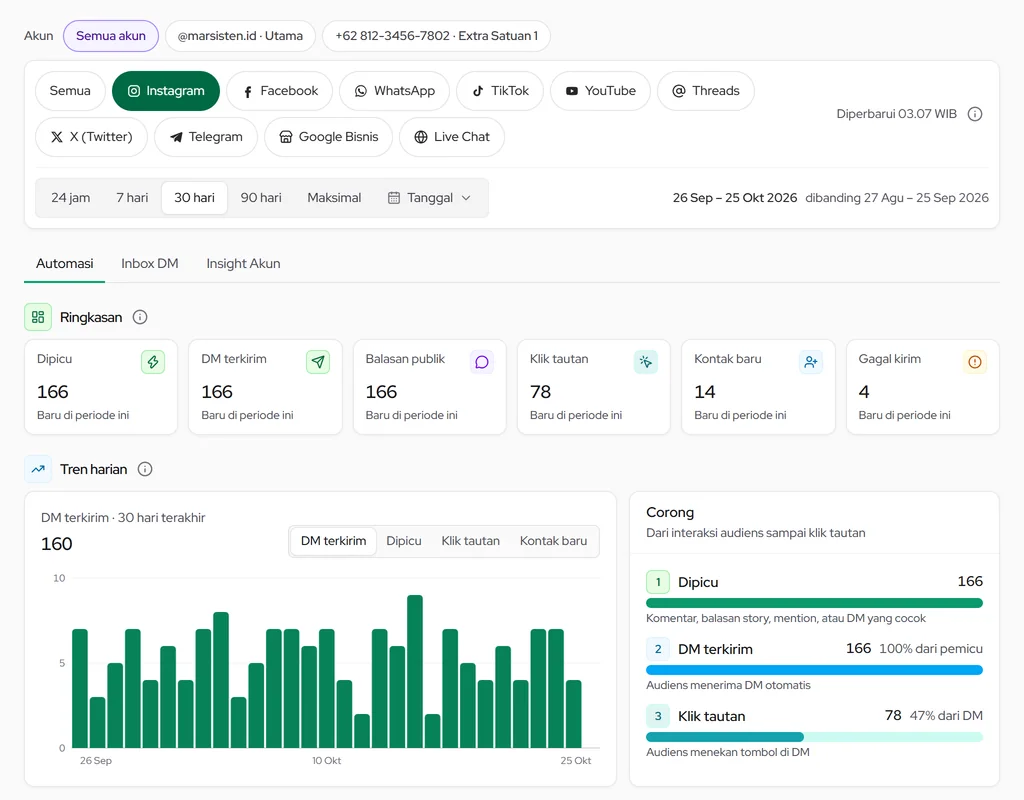Viewport: 1024px width, 800px height.
Task: Set the range to 24 jam
Action: [71, 198]
